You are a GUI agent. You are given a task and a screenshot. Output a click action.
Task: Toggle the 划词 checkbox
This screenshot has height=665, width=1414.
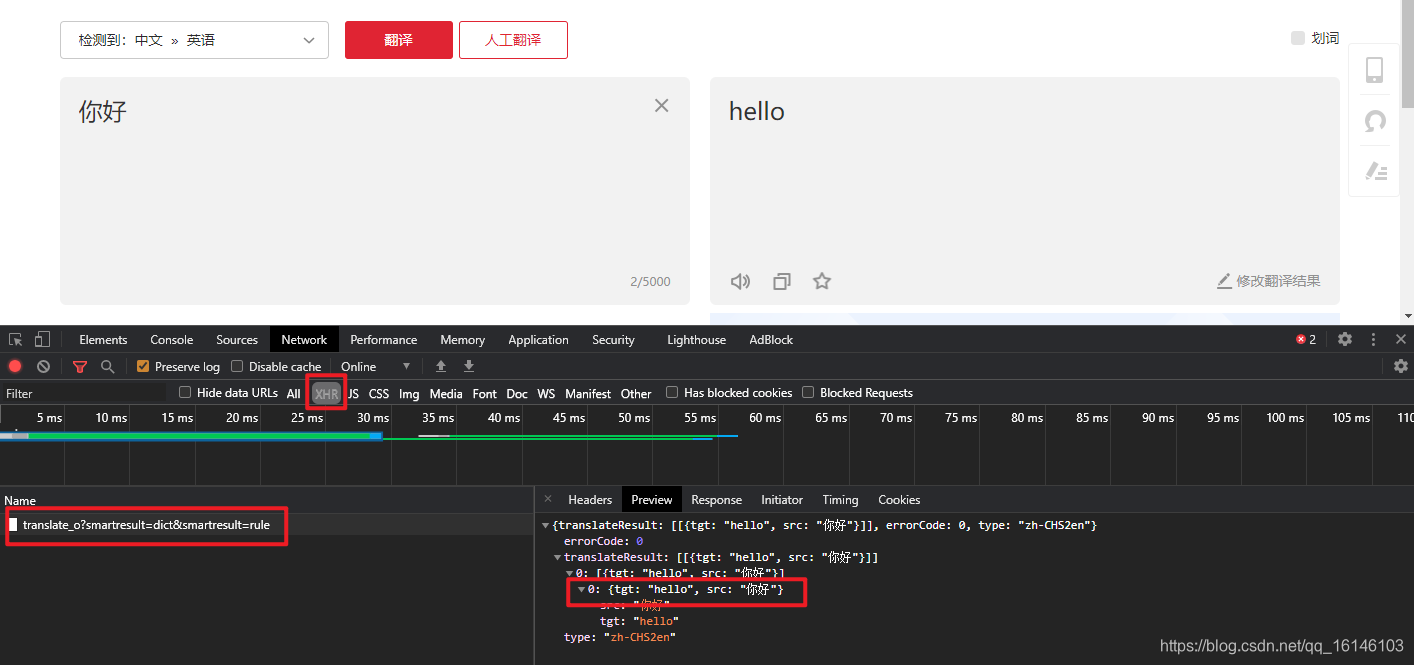click(x=1298, y=38)
